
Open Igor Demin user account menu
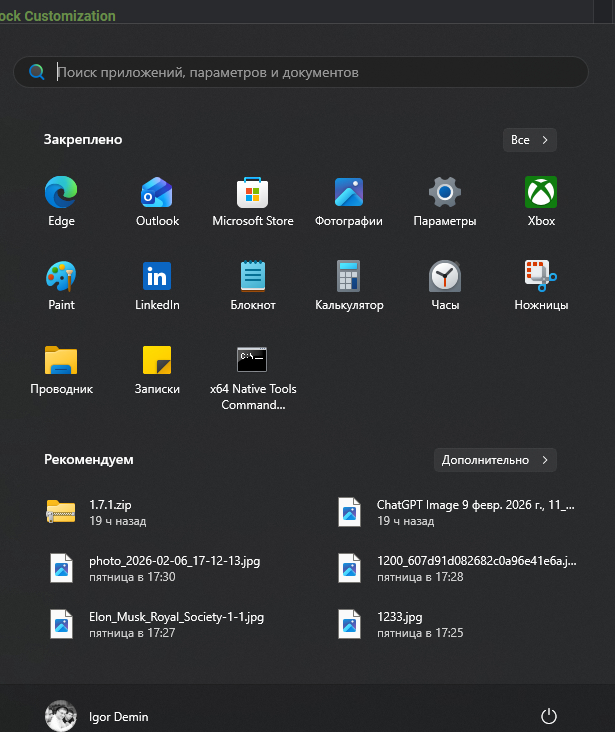pyautogui.click(x=97, y=716)
